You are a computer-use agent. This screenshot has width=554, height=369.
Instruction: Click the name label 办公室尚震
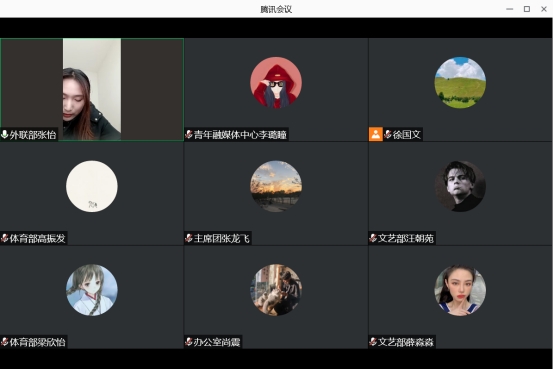(217, 342)
